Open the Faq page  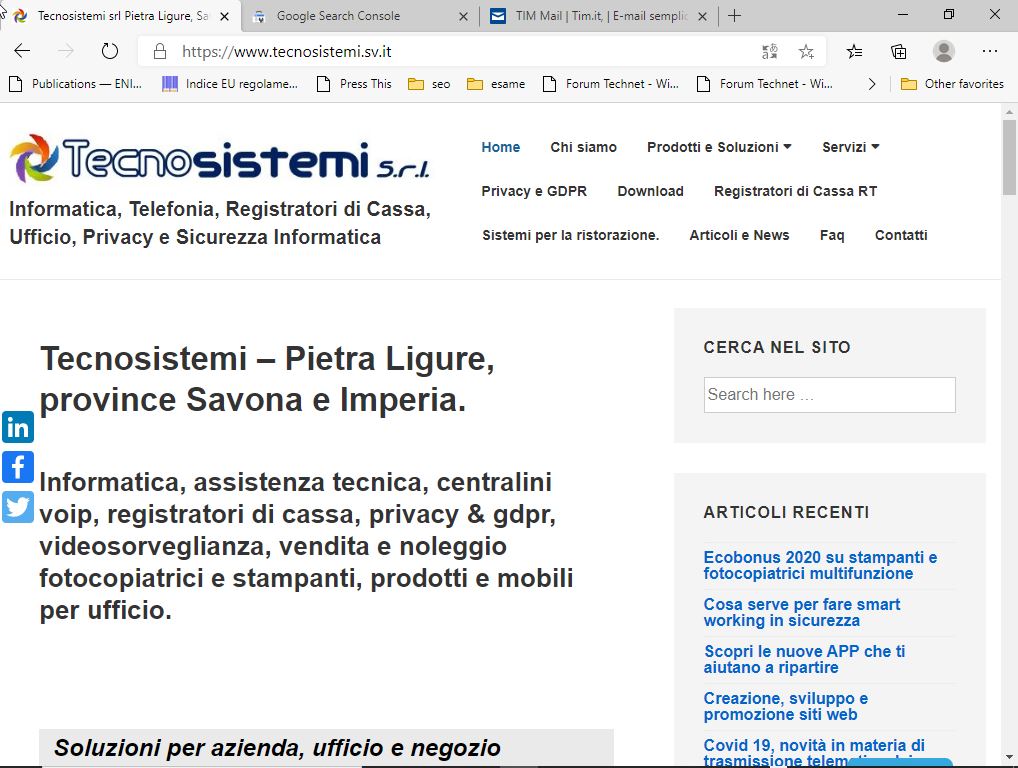(832, 236)
